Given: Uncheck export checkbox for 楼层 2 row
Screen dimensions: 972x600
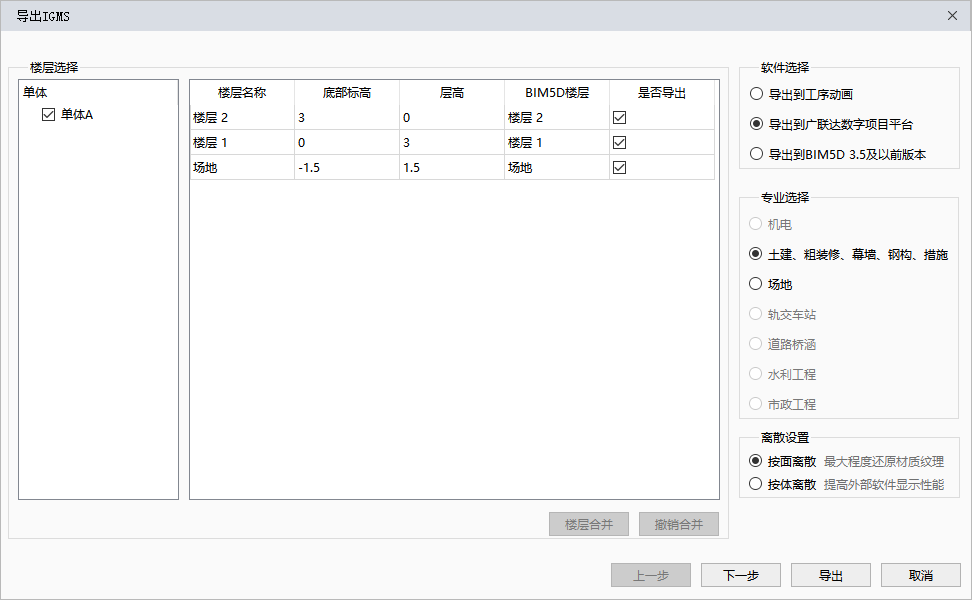Looking at the screenshot, I should pyautogui.click(x=619, y=118).
